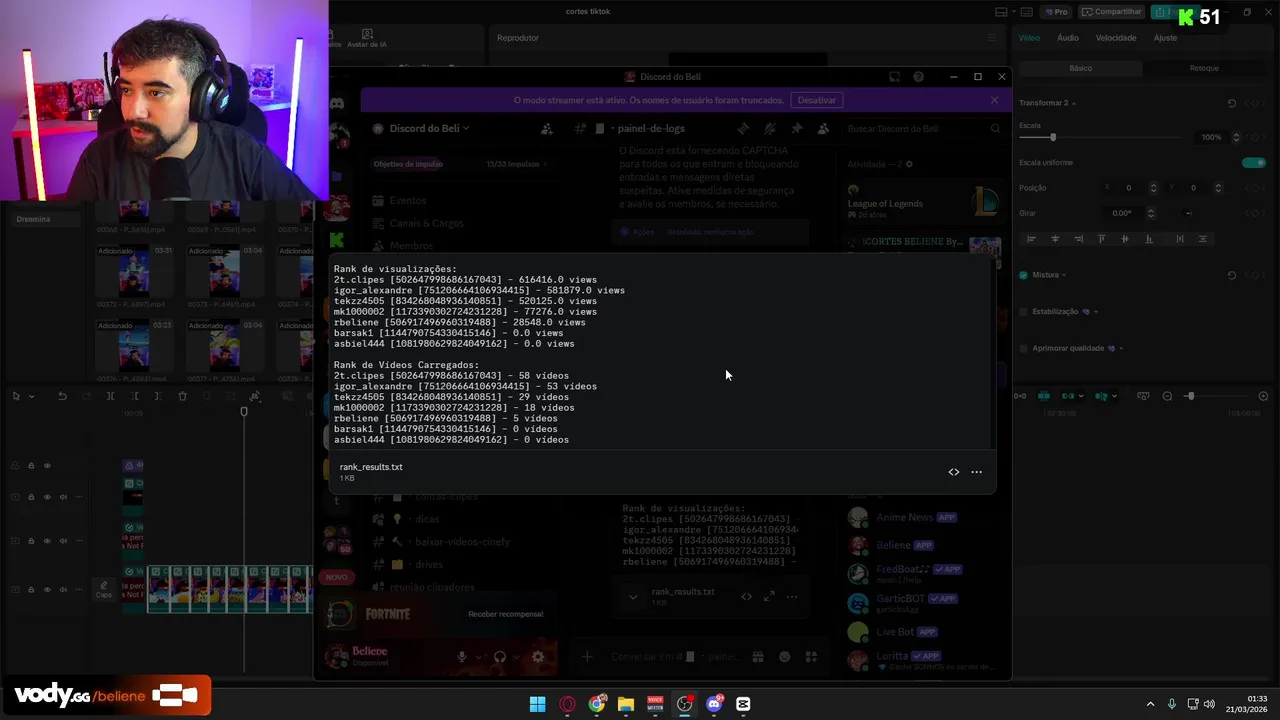Switch to the Ajuste tab in CapCut

coord(1165,38)
